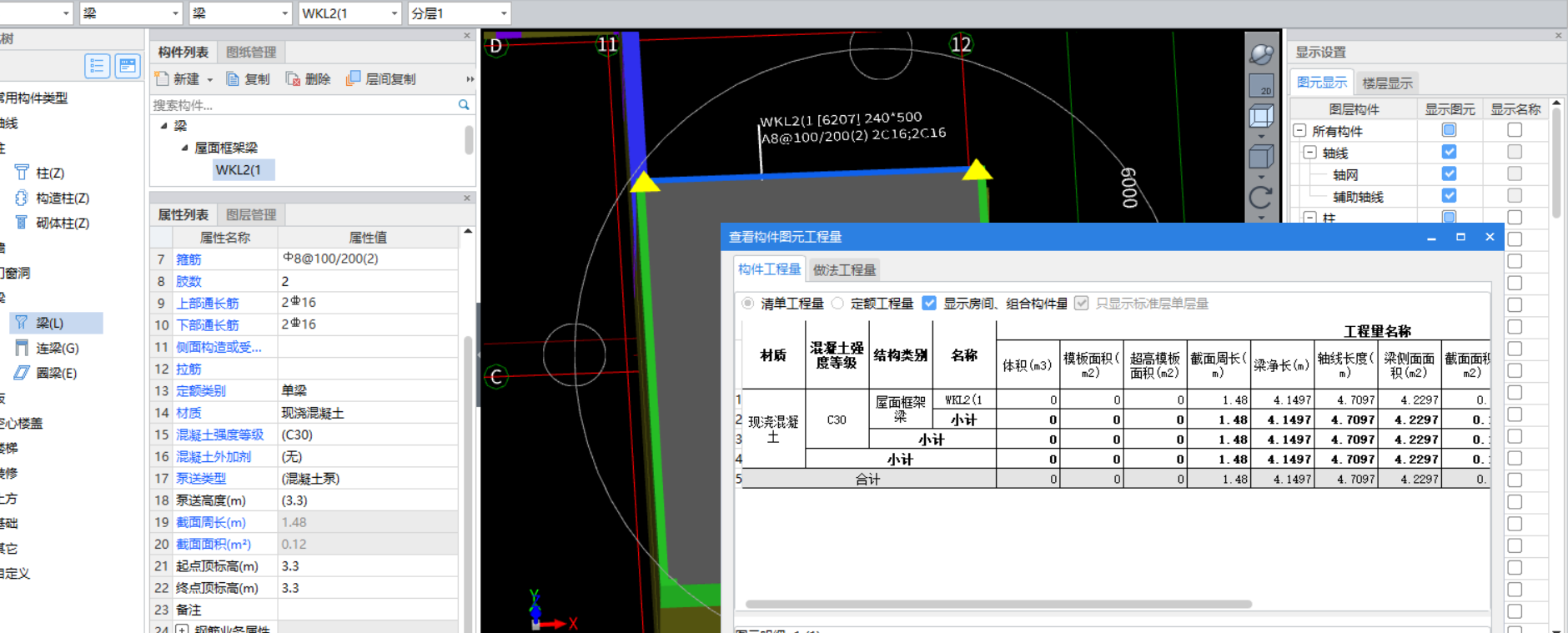Open the 上部通长筋 property link
The height and width of the screenshot is (633, 1568).
click(208, 303)
